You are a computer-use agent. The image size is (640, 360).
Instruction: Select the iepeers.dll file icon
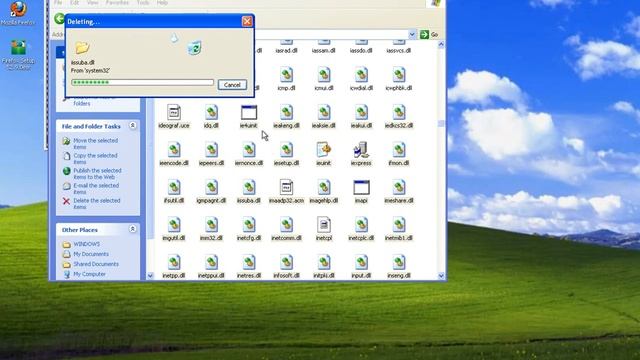point(211,149)
